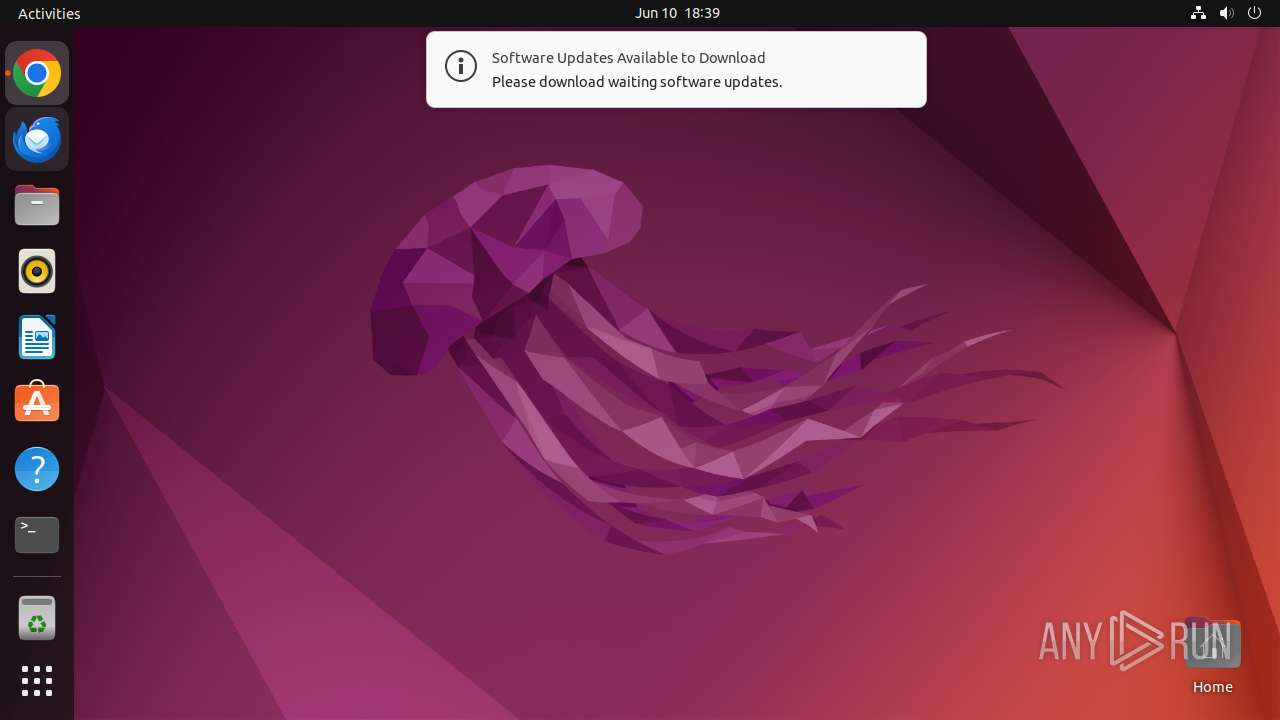Open the Help question mark icon

[x=37, y=469]
